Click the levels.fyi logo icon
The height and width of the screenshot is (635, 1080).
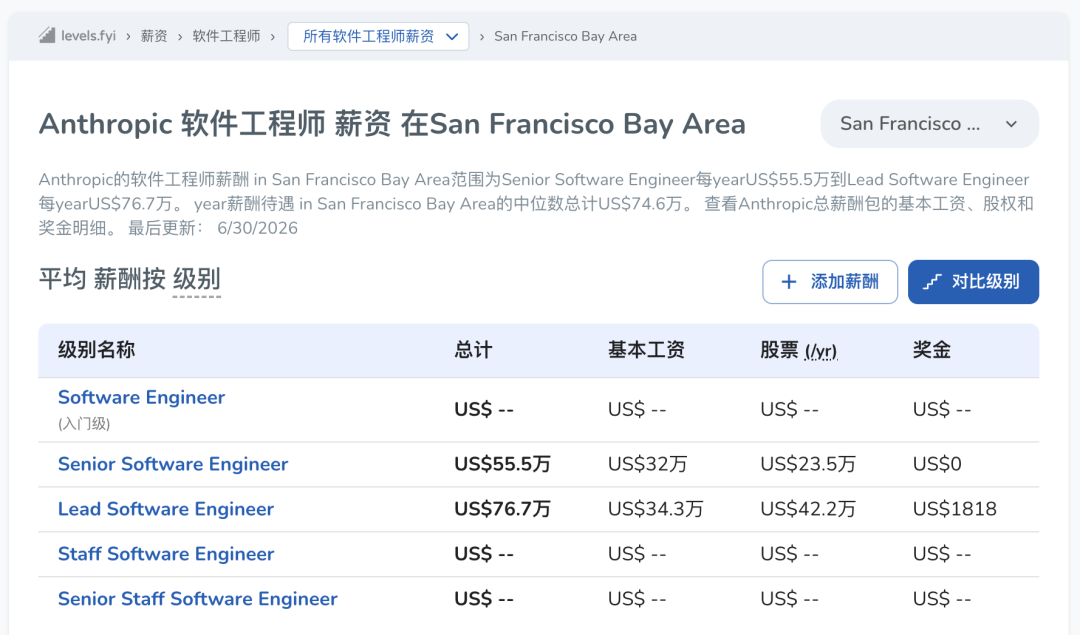click(47, 35)
